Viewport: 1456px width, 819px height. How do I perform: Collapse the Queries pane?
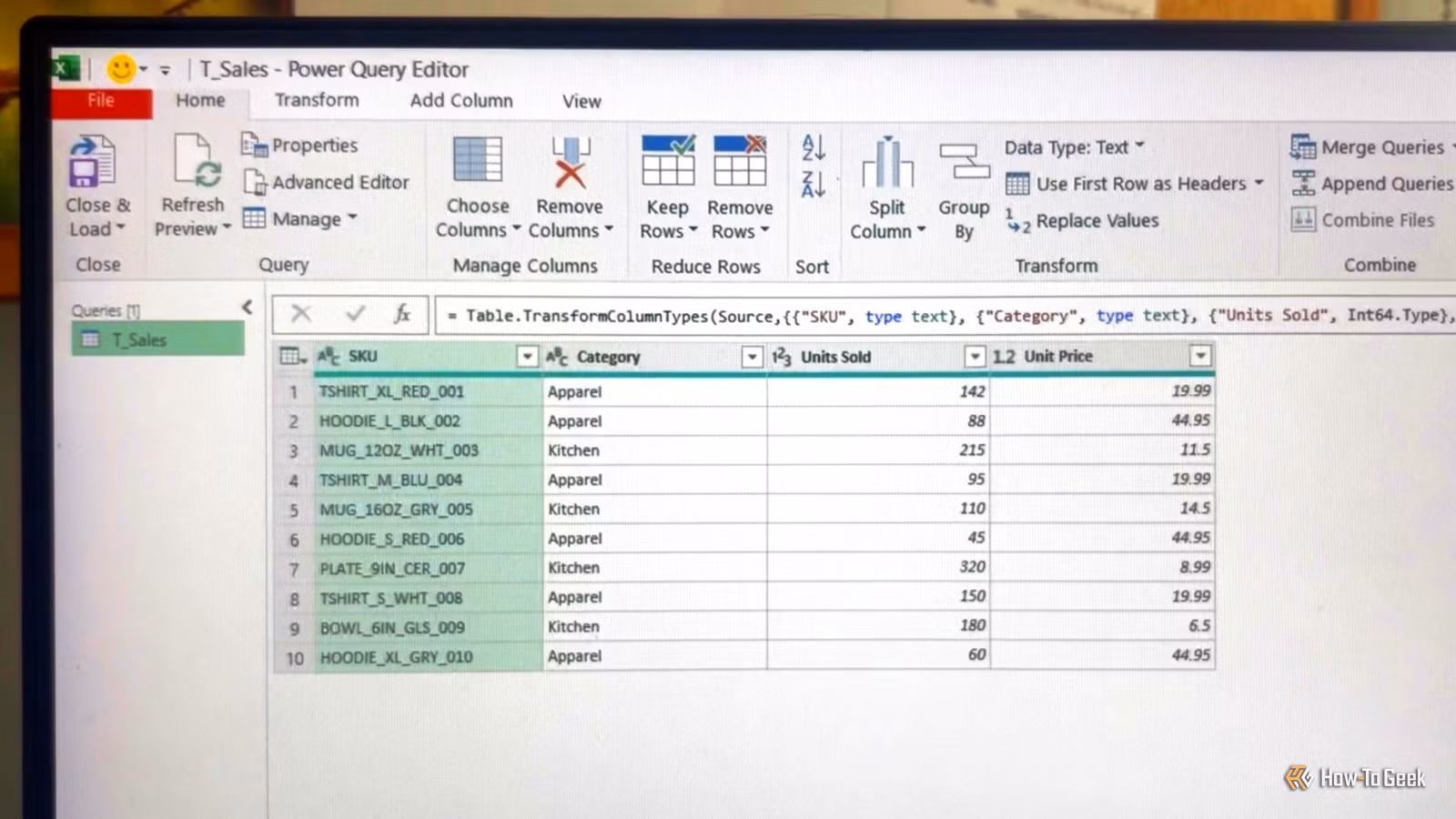tap(247, 308)
